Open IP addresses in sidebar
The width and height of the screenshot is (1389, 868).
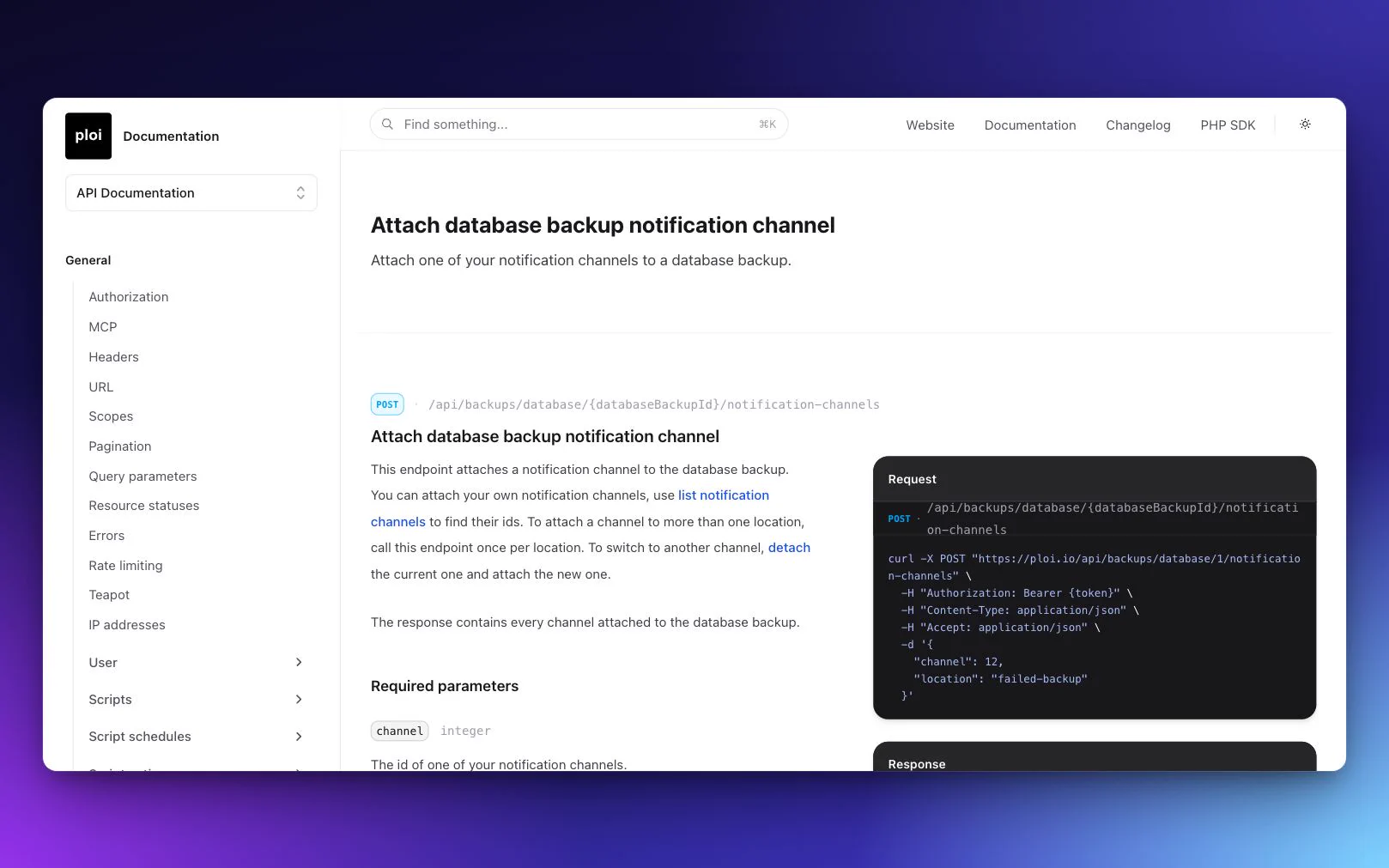click(x=127, y=625)
